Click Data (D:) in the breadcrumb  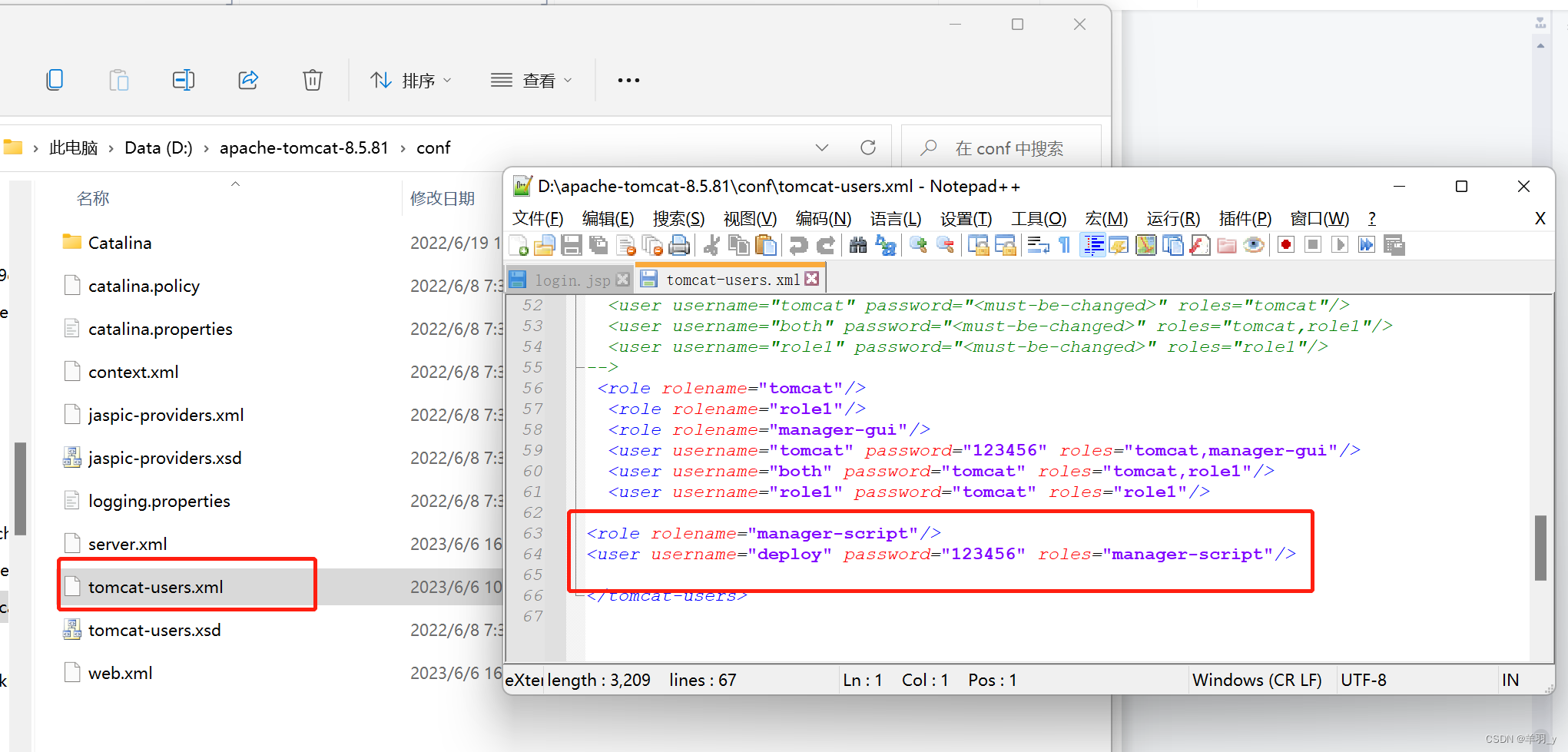pyautogui.click(x=159, y=147)
